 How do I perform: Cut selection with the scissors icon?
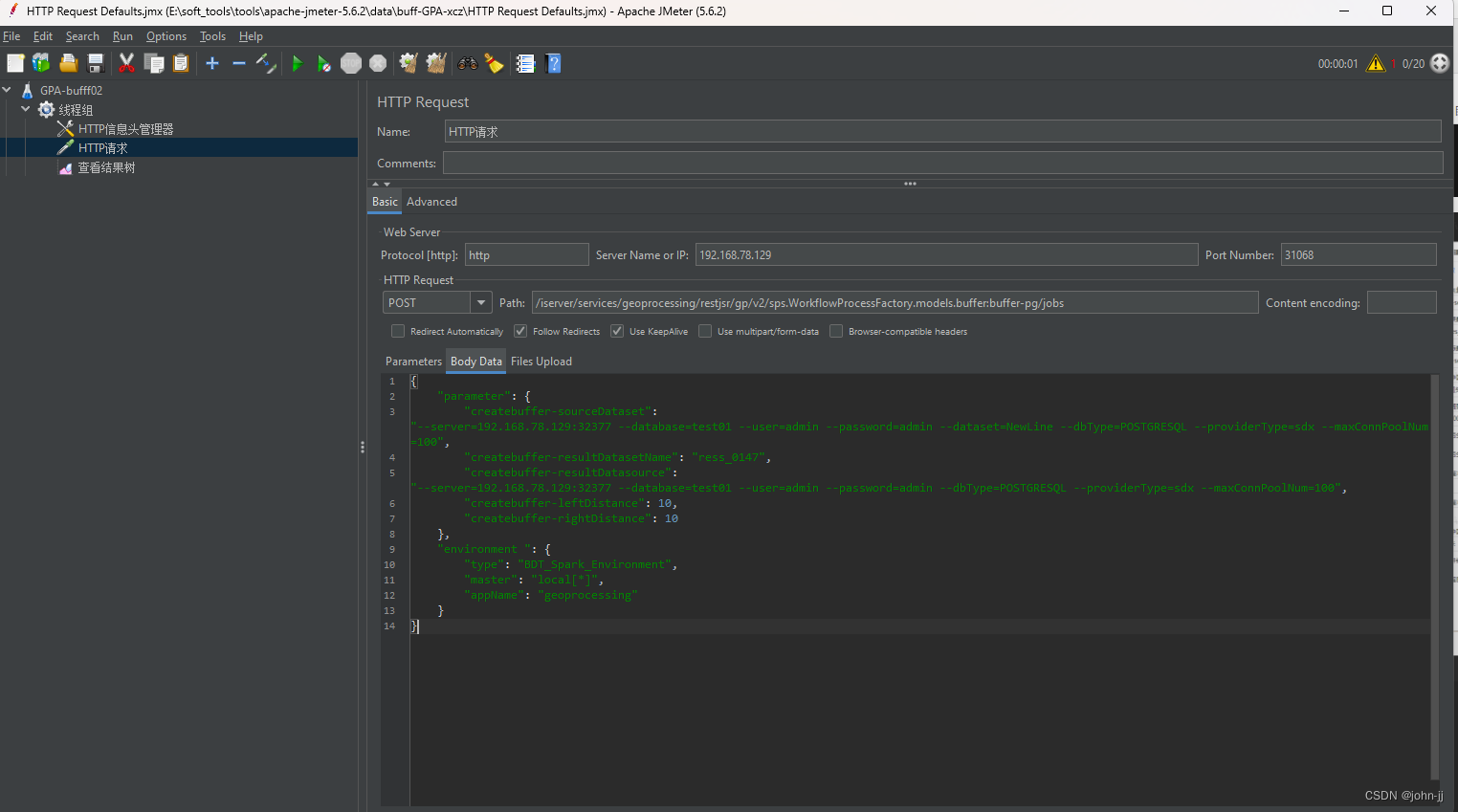pos(126,63)
